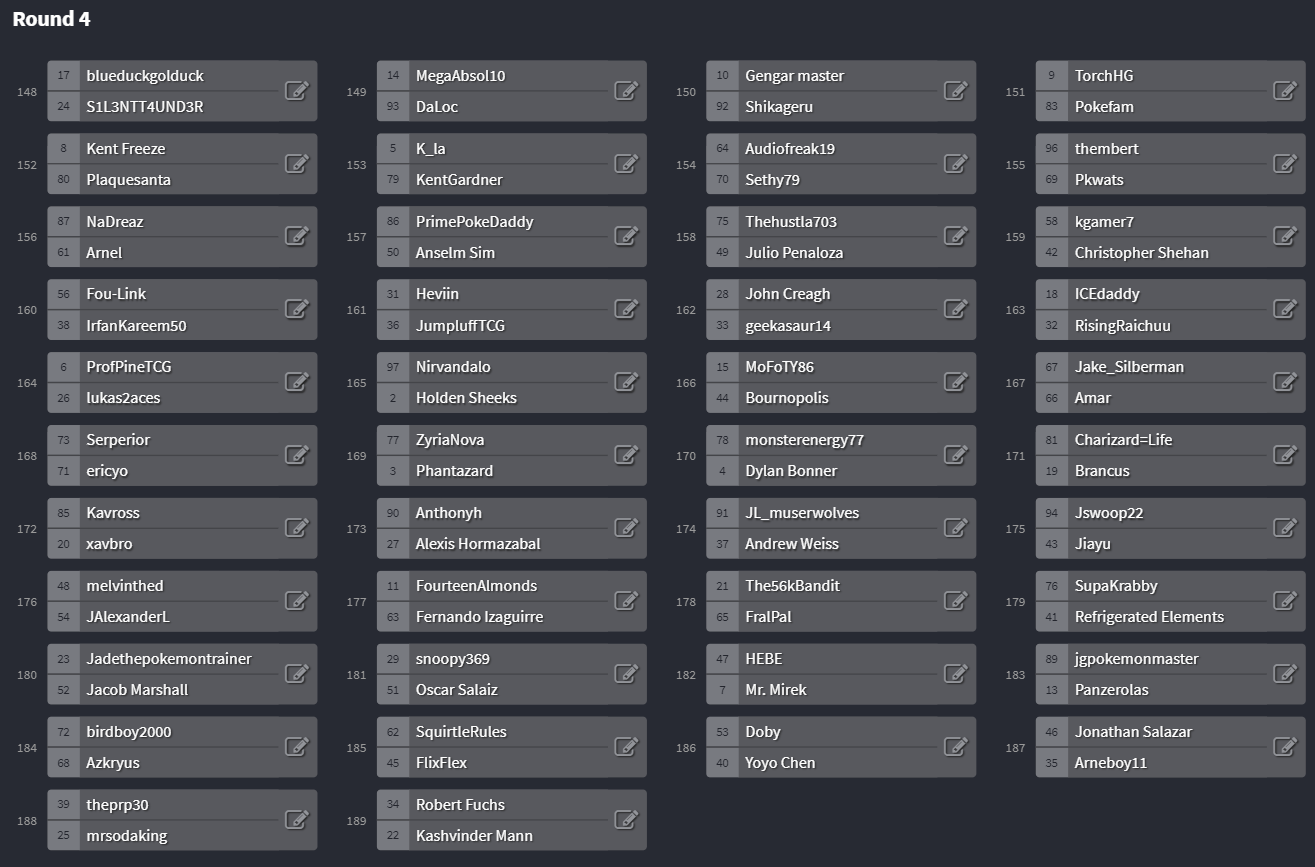This screenshot has width=1315, height=867.
Task: Edit match 163 ICEdaddy vs RisingRaichuu
Action: click(1285, 309)
